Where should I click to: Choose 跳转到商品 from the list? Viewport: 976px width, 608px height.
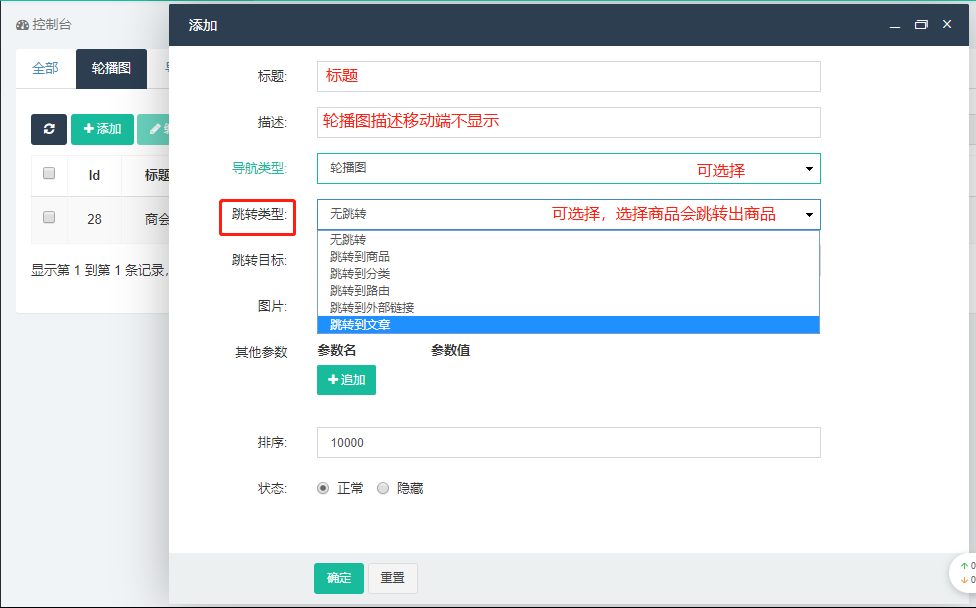pos(360,257)
